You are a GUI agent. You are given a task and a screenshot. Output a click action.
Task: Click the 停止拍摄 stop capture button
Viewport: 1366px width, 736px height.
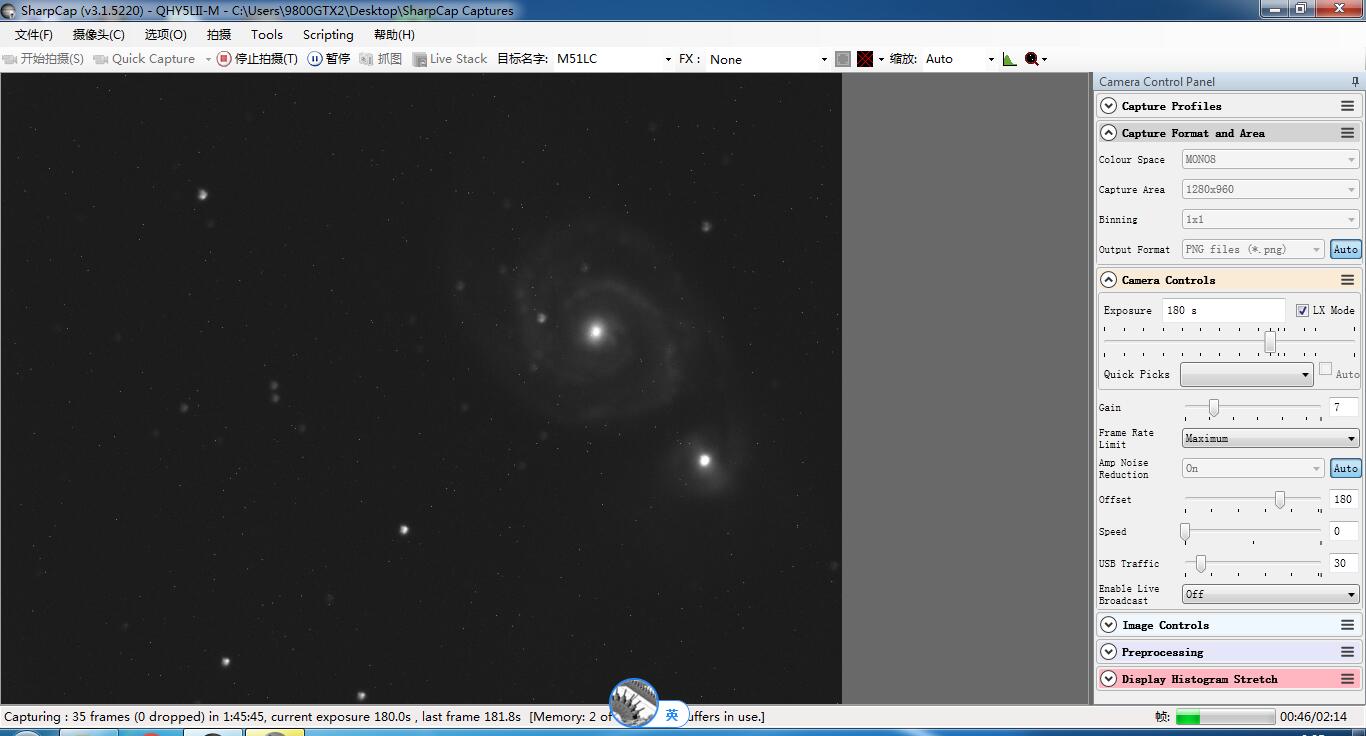coord(257,59)
